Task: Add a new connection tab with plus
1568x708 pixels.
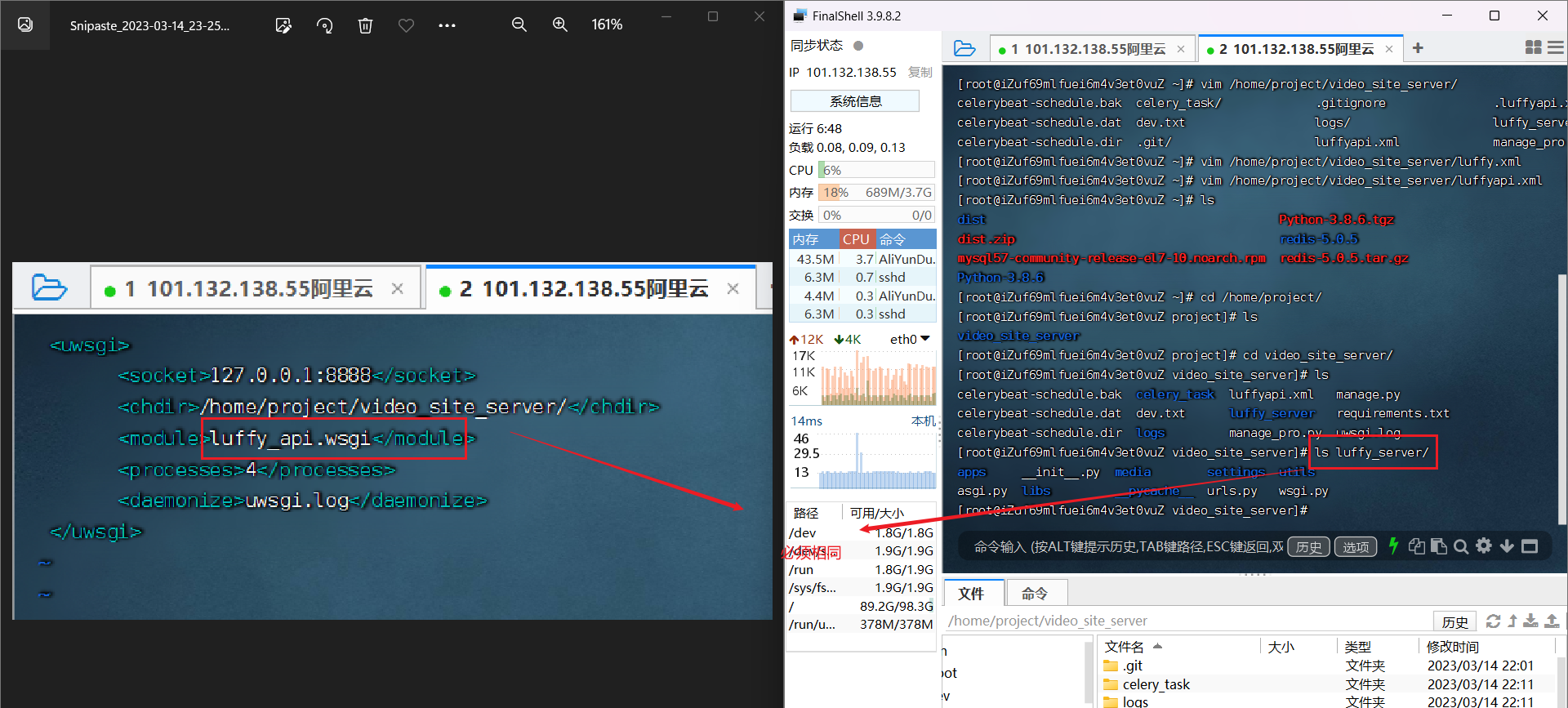Action: pyautogui.click(x=1418, y=48)
